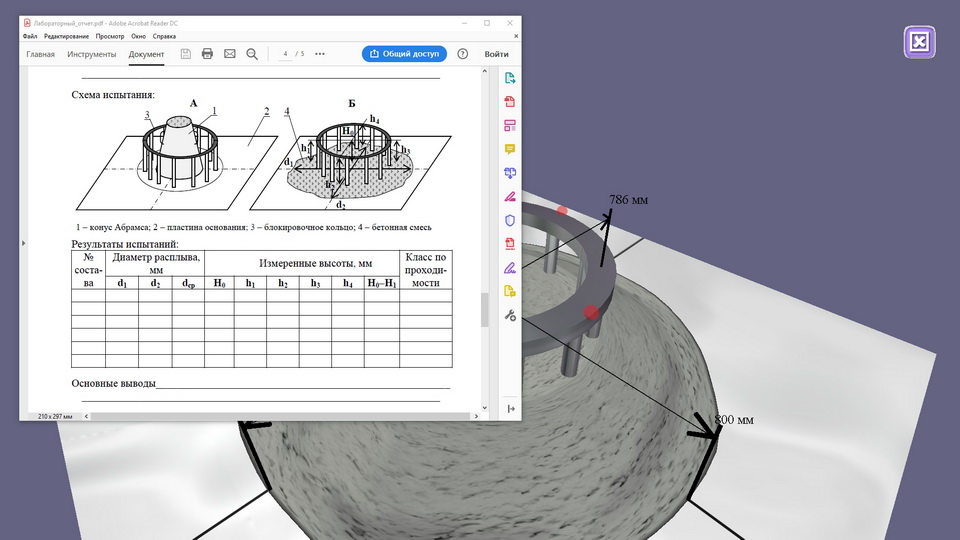Open the Find text magnifier tool
This screenshot has height=540, width=960.
tap(252, 54)
